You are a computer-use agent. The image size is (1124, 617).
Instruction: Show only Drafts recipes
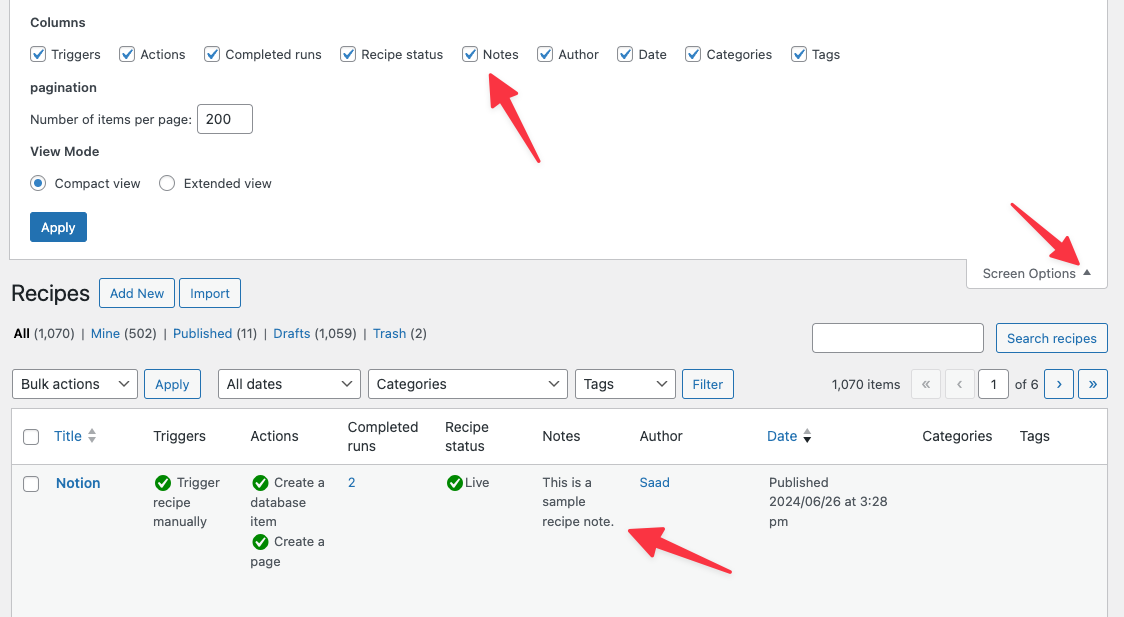click(292, 333)
